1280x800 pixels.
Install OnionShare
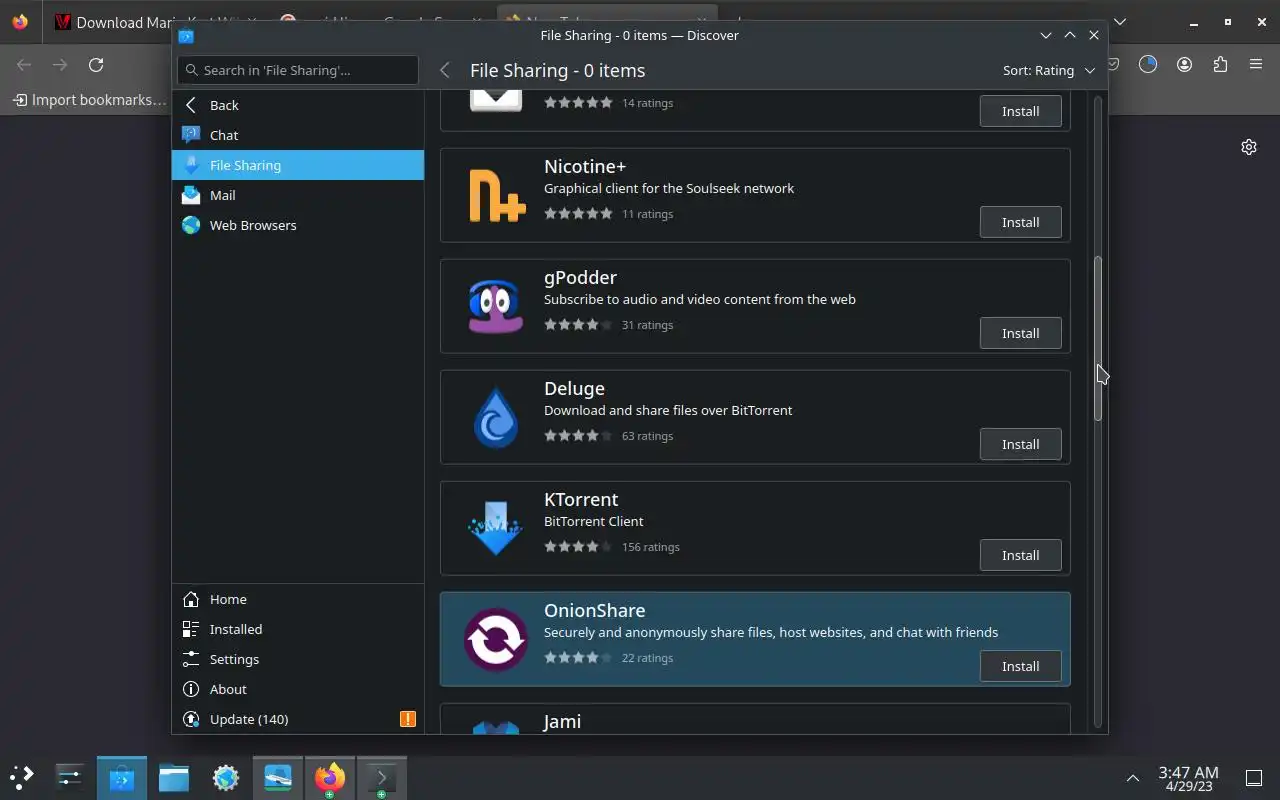(1020, 666)
